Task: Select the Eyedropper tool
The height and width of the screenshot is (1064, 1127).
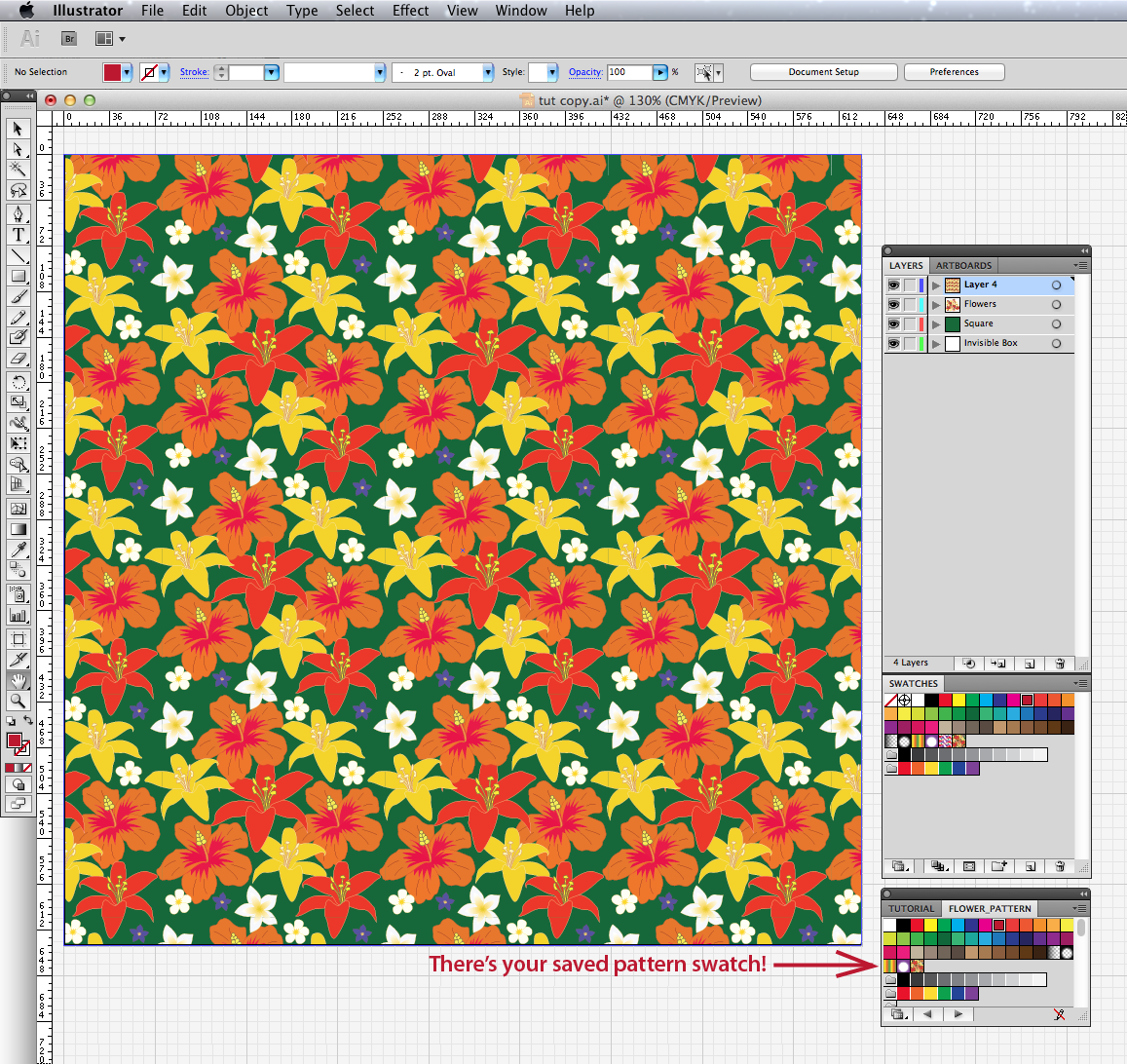Action: tap(18, 550)
